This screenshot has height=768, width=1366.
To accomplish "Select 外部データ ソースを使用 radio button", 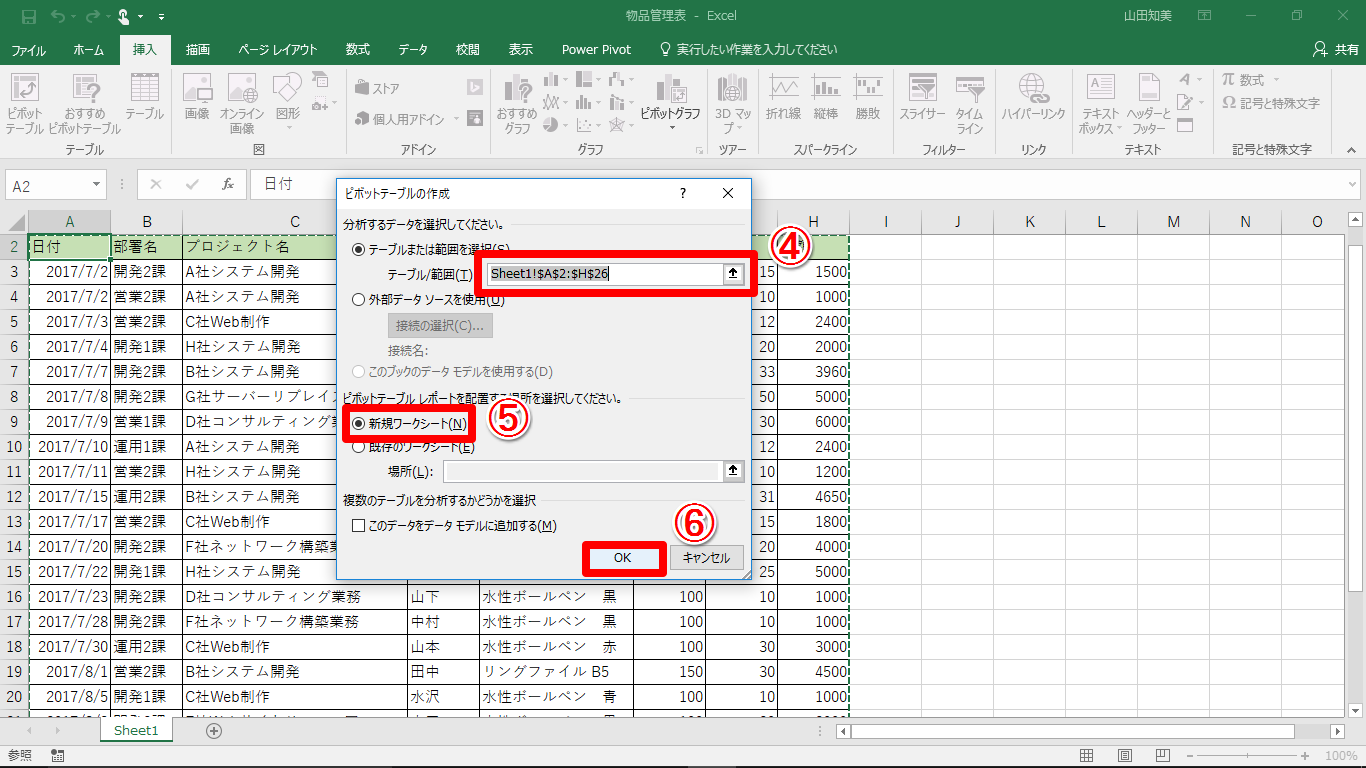I will (360, 299).
